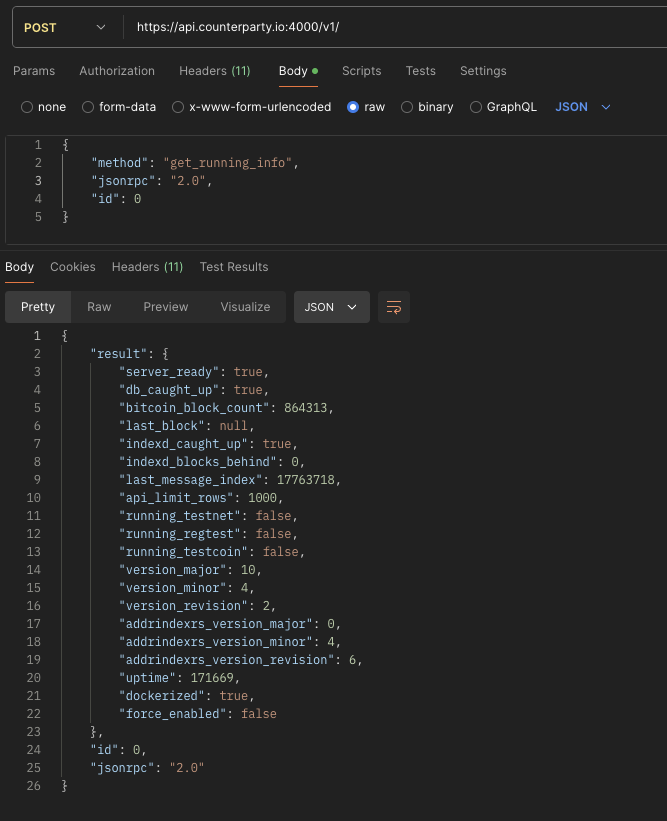Image resolution: width=667 pixels, height=821 pixels.
Task: Click the "indexd_caught_up" response line
Action: (x=208, y=443)
